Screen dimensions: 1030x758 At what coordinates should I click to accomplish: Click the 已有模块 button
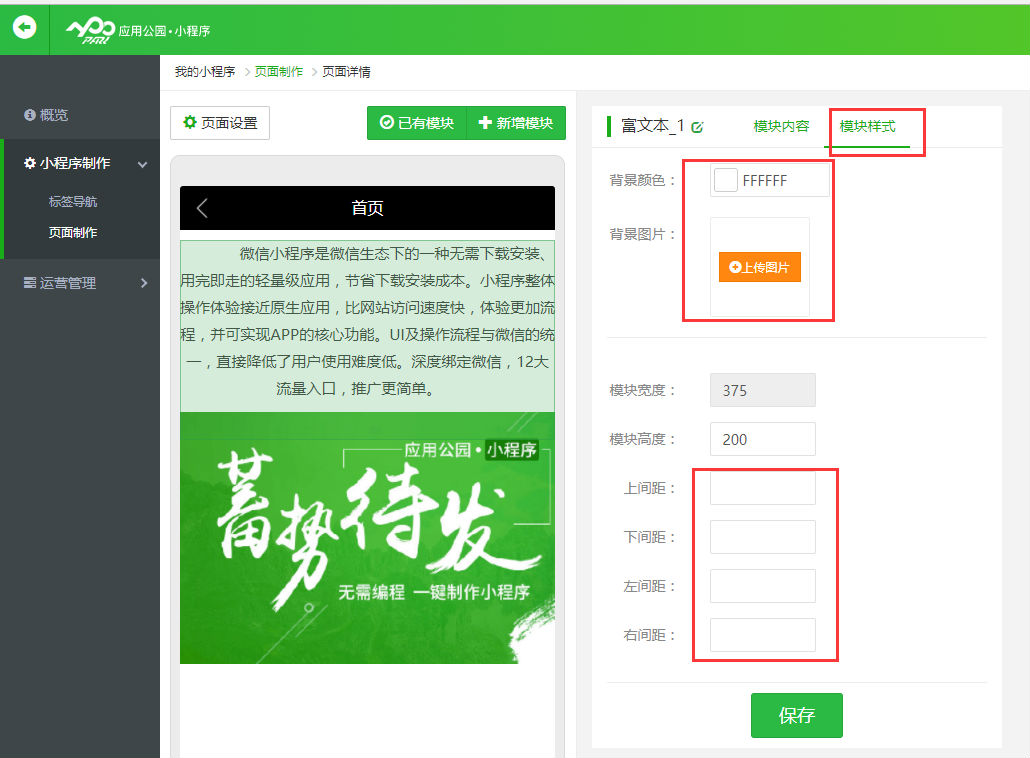(x=417, y=123)
